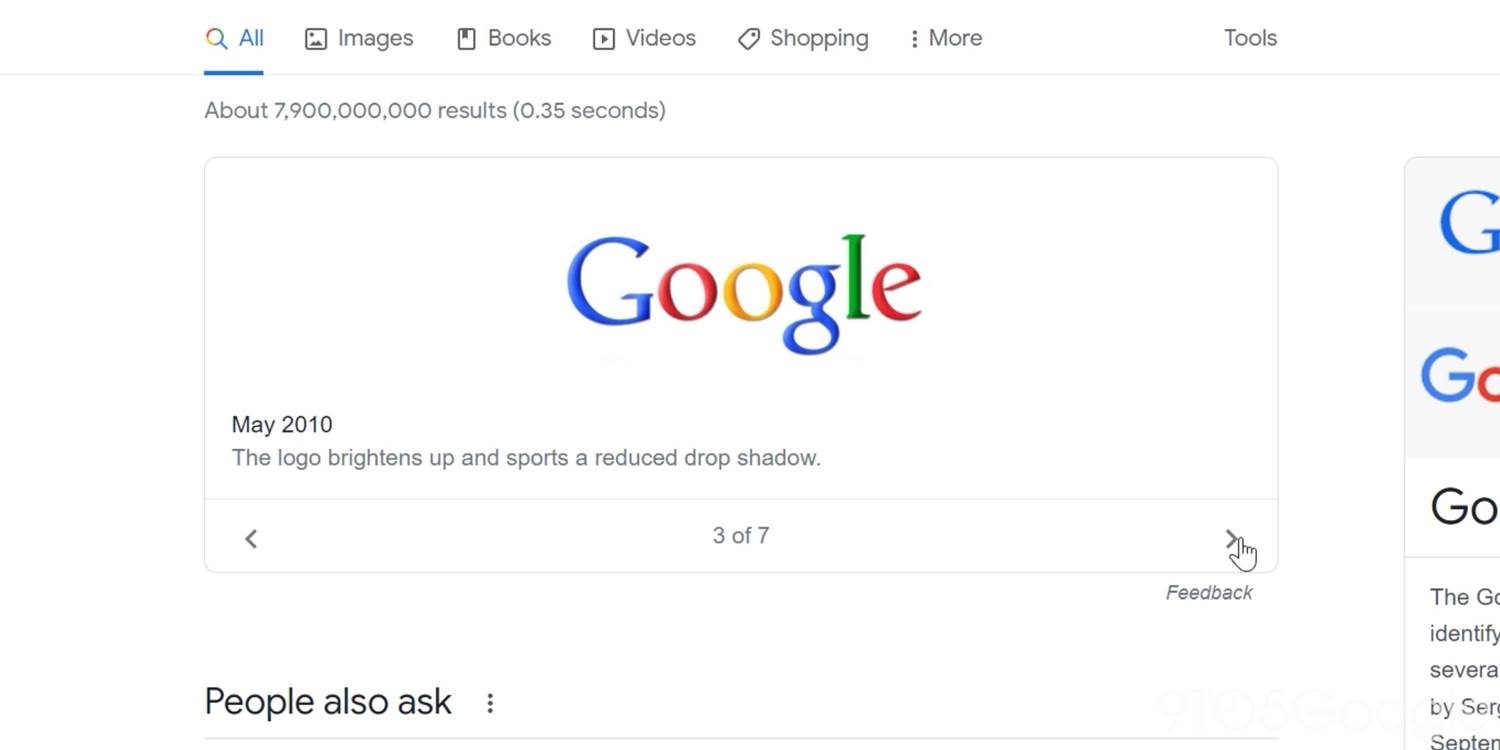Open the Tools menu

click(x=1249, y=38)
